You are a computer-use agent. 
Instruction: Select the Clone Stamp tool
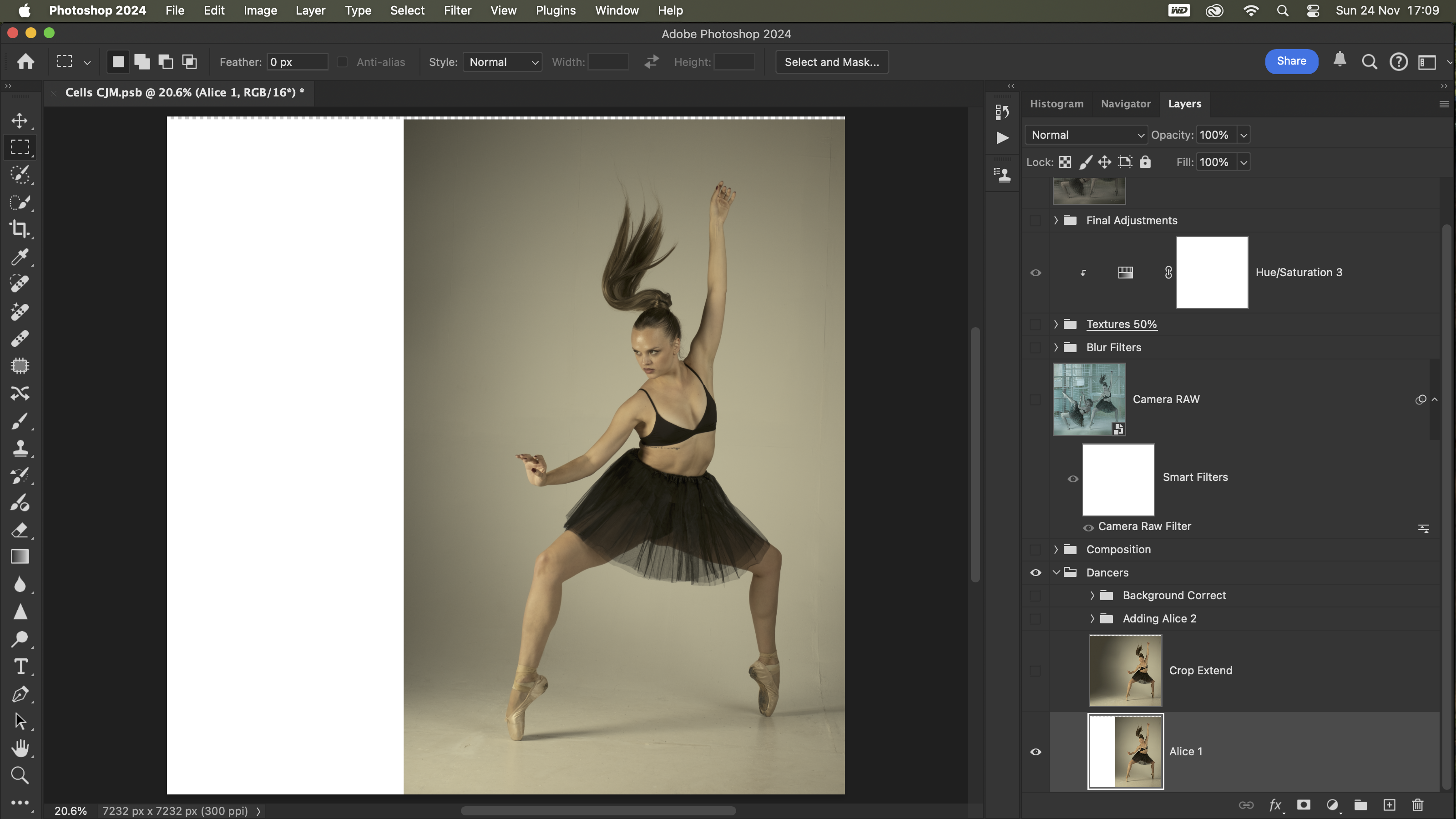pyautogui.click(x=20, y=448)
